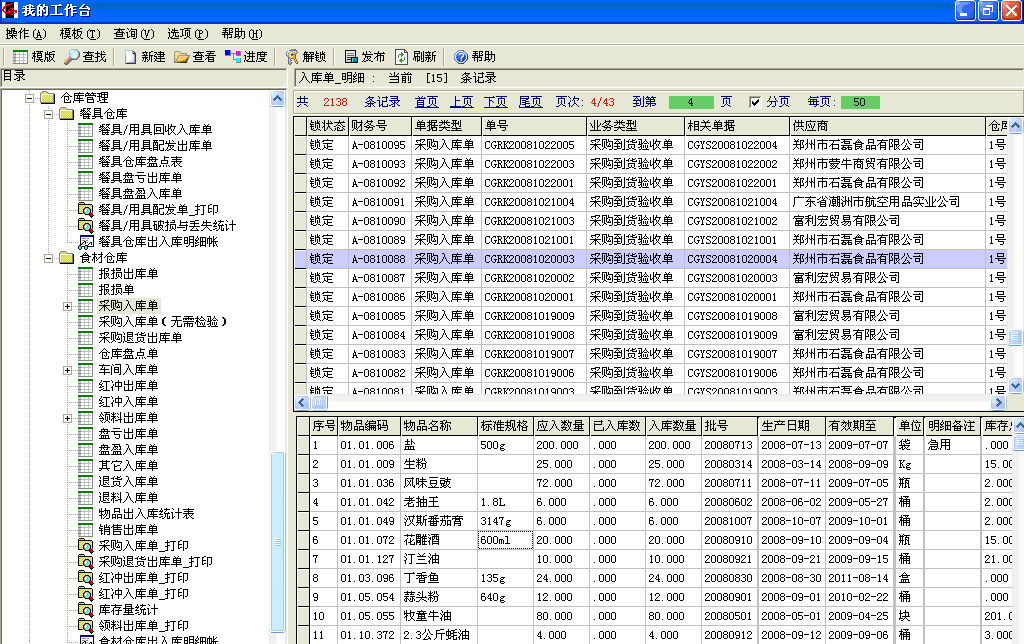Expand the 领料出库单 tree node
Viewport: 1024px width, 644px height.
click(68, 418)
